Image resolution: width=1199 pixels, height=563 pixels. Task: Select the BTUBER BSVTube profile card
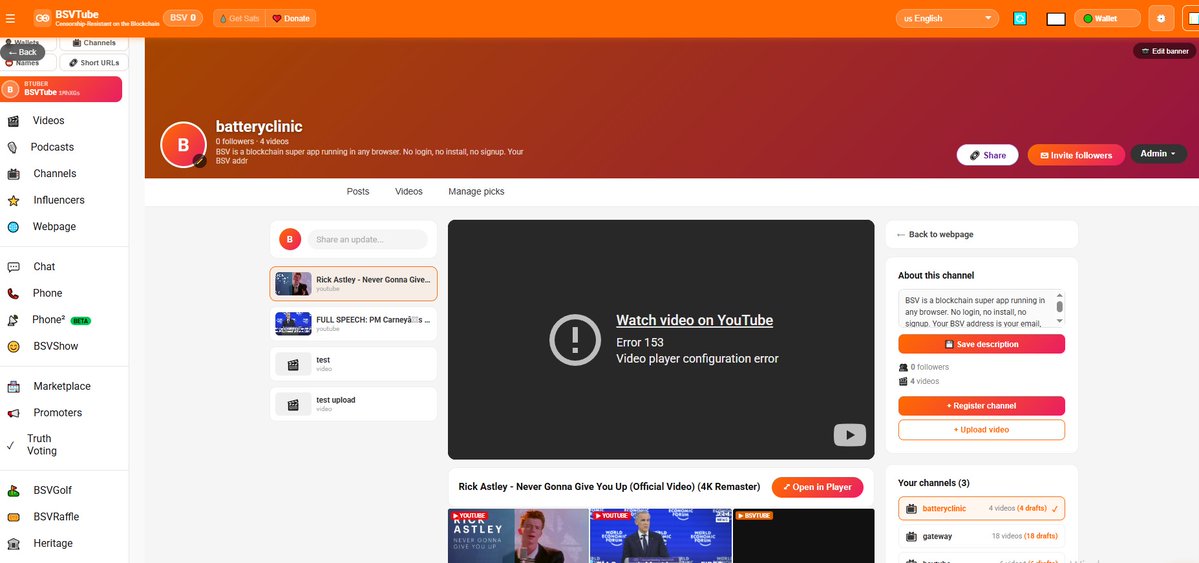(61, 89)
